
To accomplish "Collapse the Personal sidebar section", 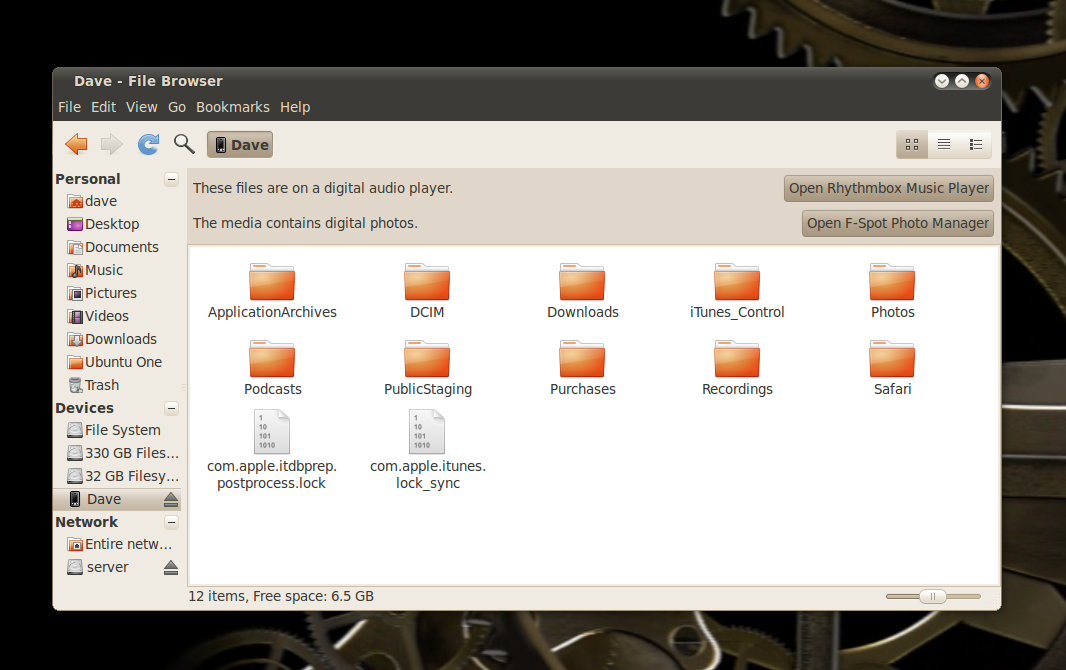I will coord(171,179).
